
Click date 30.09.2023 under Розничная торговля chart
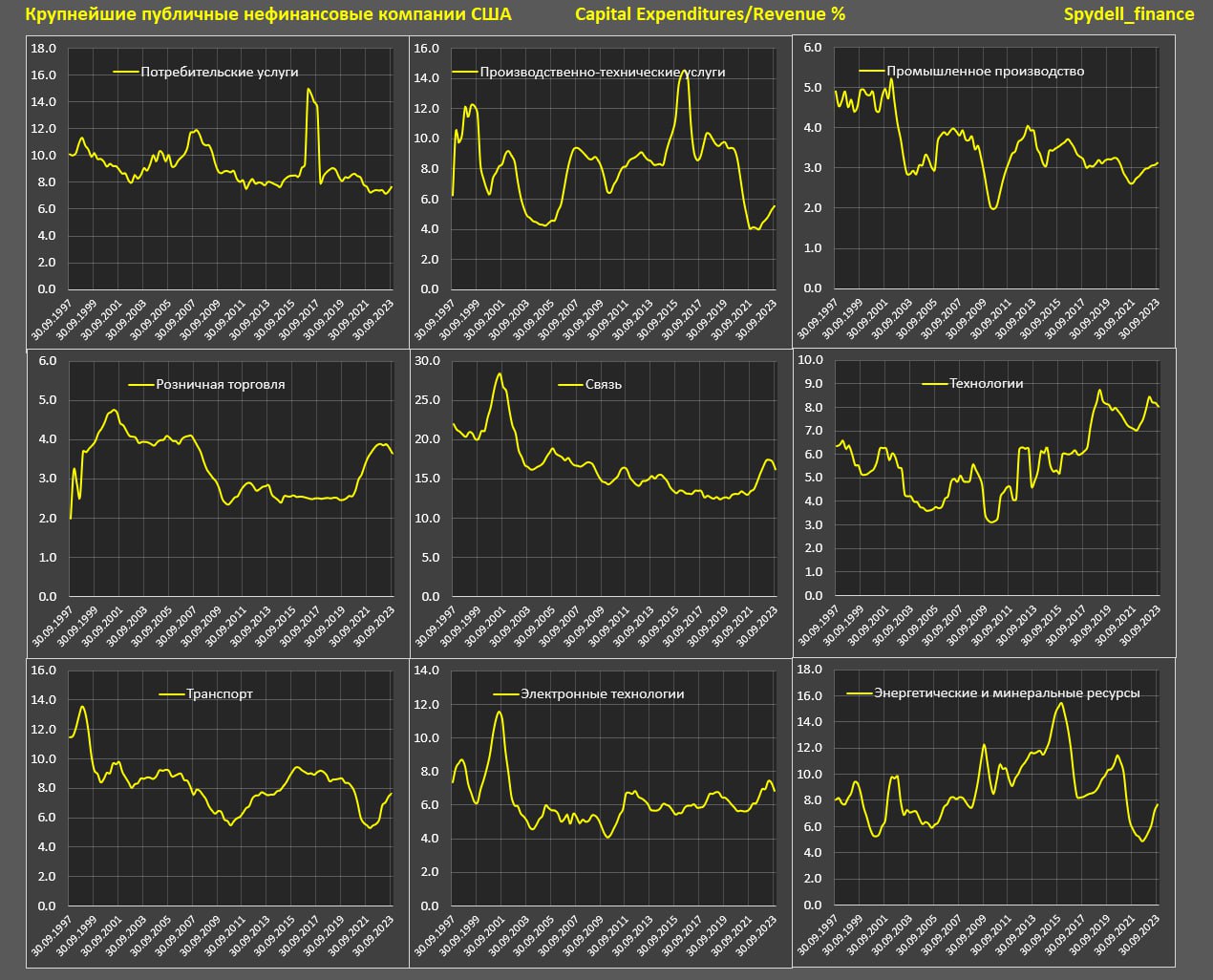point(373,626)
